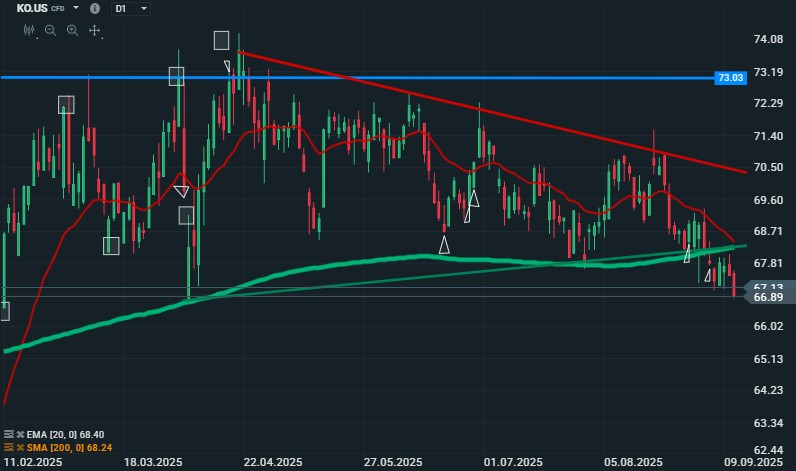The height and width of the screenshot is (471, 796).
Task: Click the 05.08.2025 date on time axis
Action: (635, 462)
